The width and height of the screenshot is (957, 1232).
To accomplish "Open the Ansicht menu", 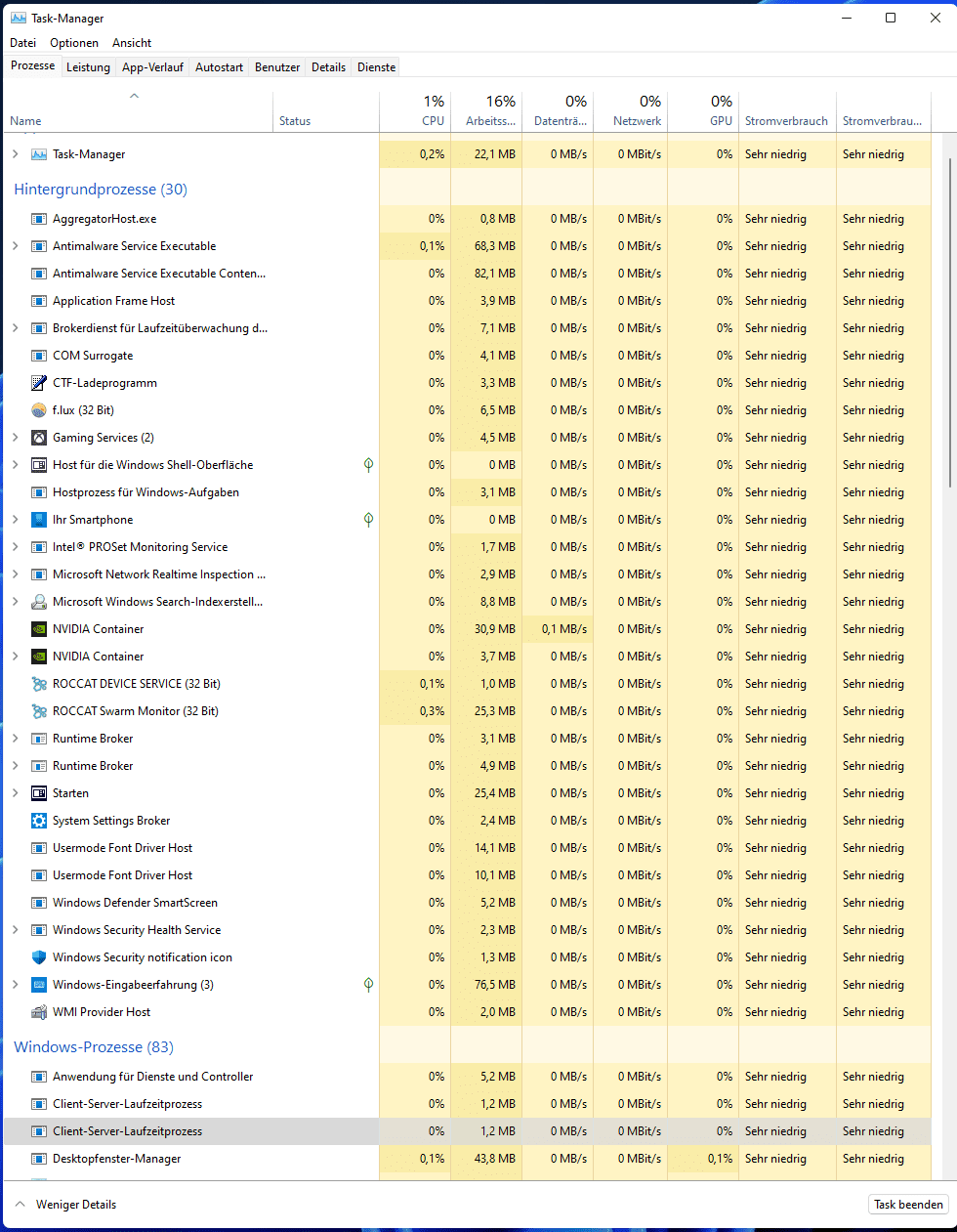I will [132, 43].
